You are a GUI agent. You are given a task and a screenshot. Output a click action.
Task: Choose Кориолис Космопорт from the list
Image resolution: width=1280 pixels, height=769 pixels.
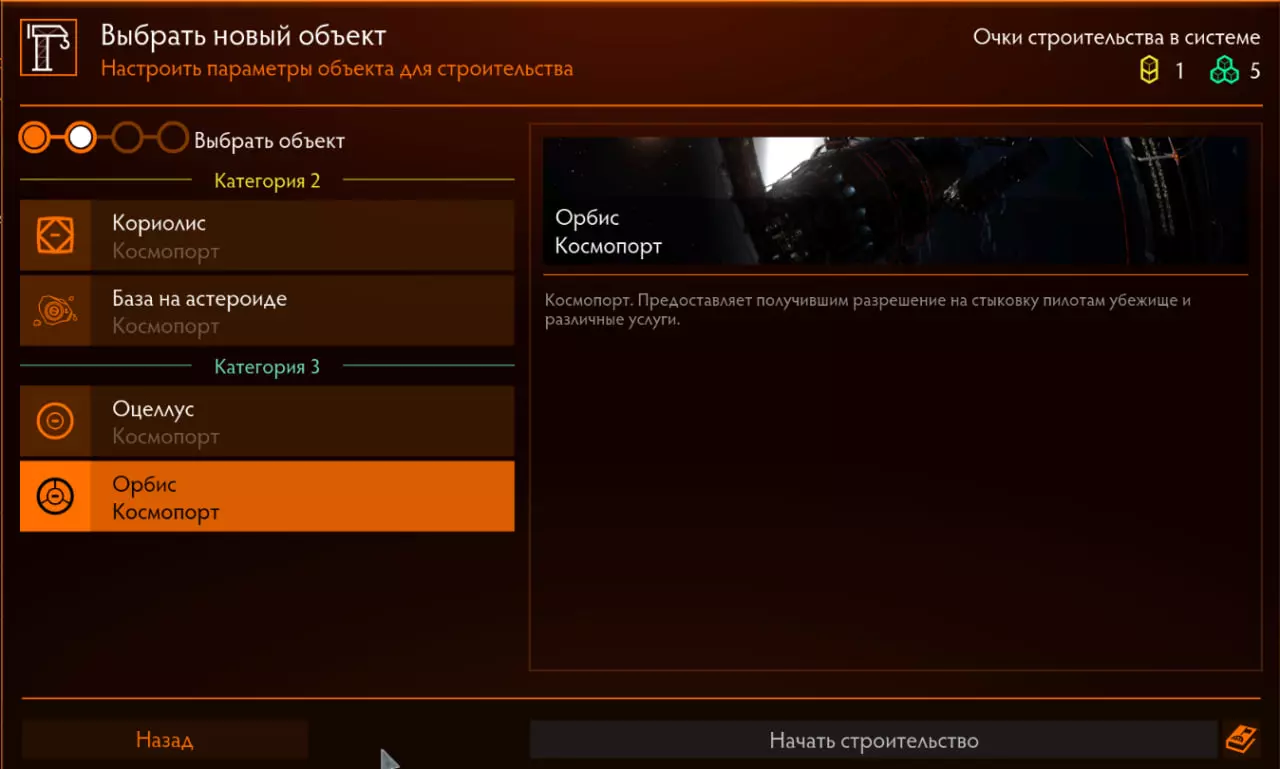coord(267,235)
